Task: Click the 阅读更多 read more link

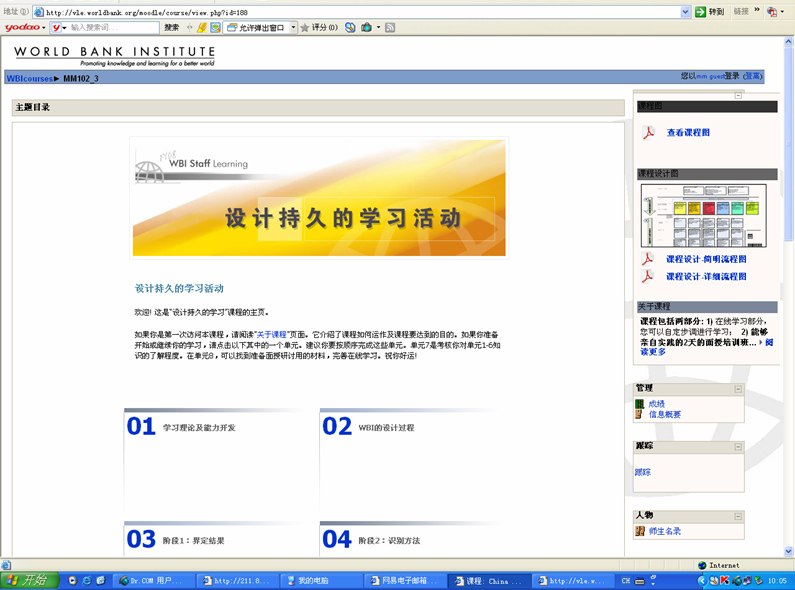Action: pos(653,352)
